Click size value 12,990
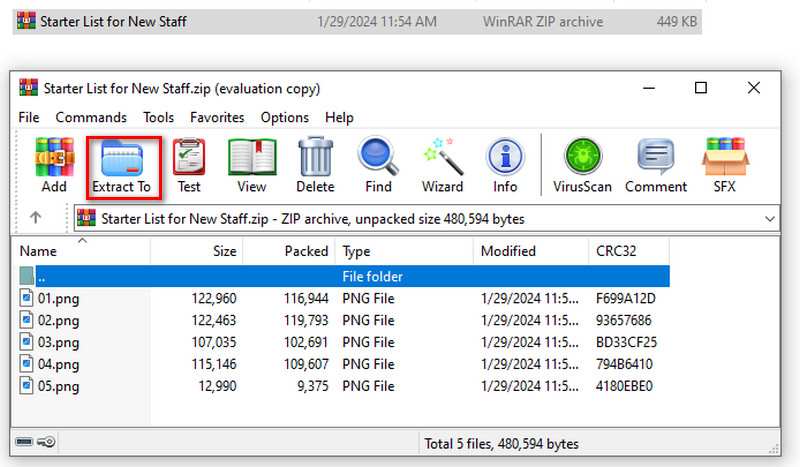This screenshot has width=800, height=467. pos(217,386)
